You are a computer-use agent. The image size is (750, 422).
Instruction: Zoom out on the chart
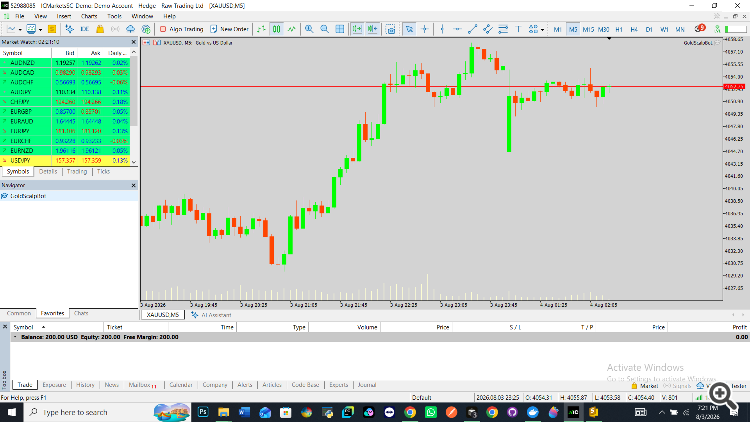[325, 29]
